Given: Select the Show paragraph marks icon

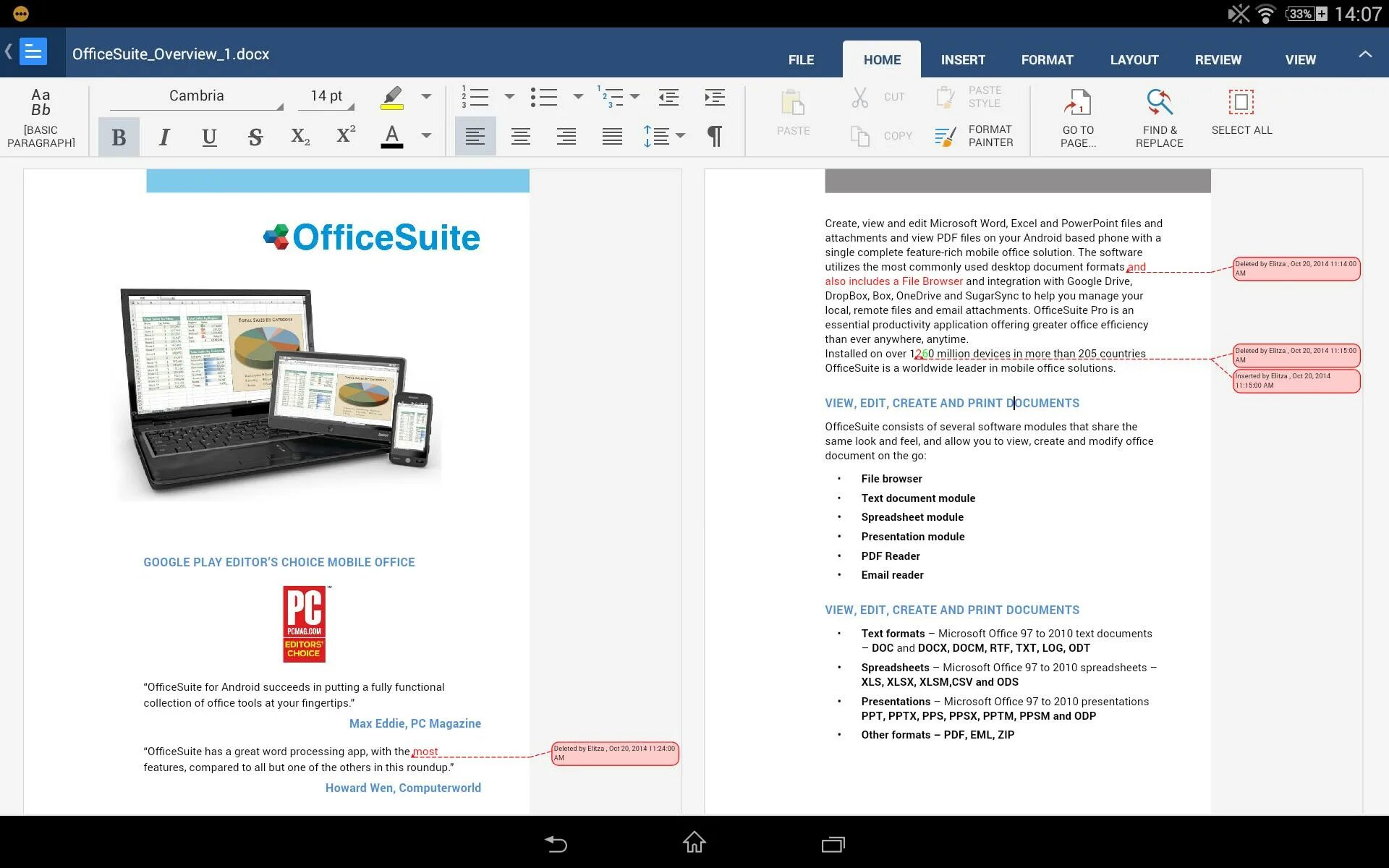Looking at the screenshot, I should click(718, 135).
